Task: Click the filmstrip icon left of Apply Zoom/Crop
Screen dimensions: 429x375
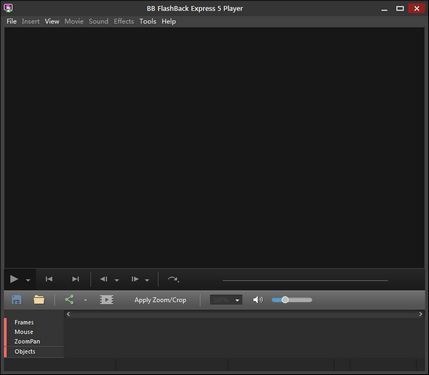Action: coord(107,300)
